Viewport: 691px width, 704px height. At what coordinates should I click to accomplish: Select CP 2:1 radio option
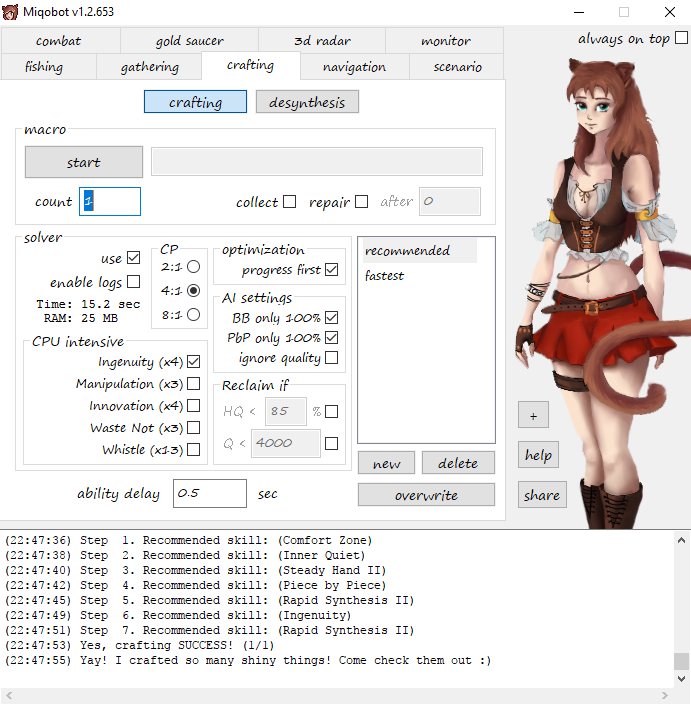pyautogui.click(x=194, y=267)
